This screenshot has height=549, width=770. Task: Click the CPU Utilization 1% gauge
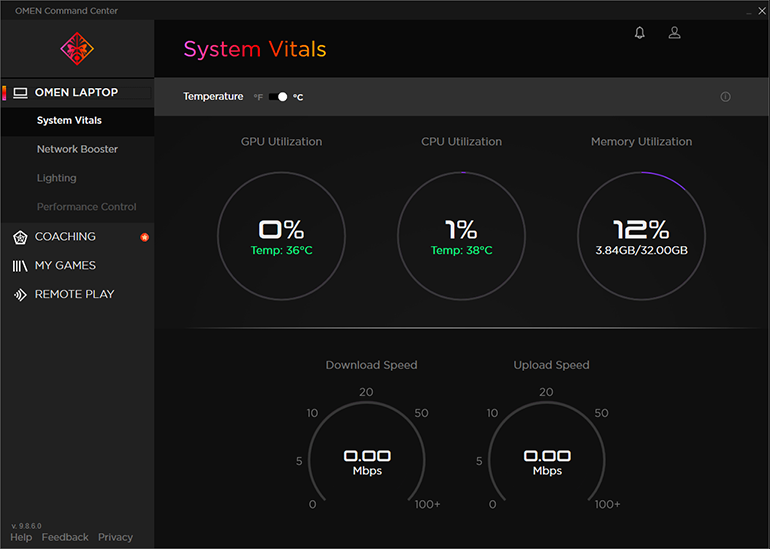pos(462,236)
